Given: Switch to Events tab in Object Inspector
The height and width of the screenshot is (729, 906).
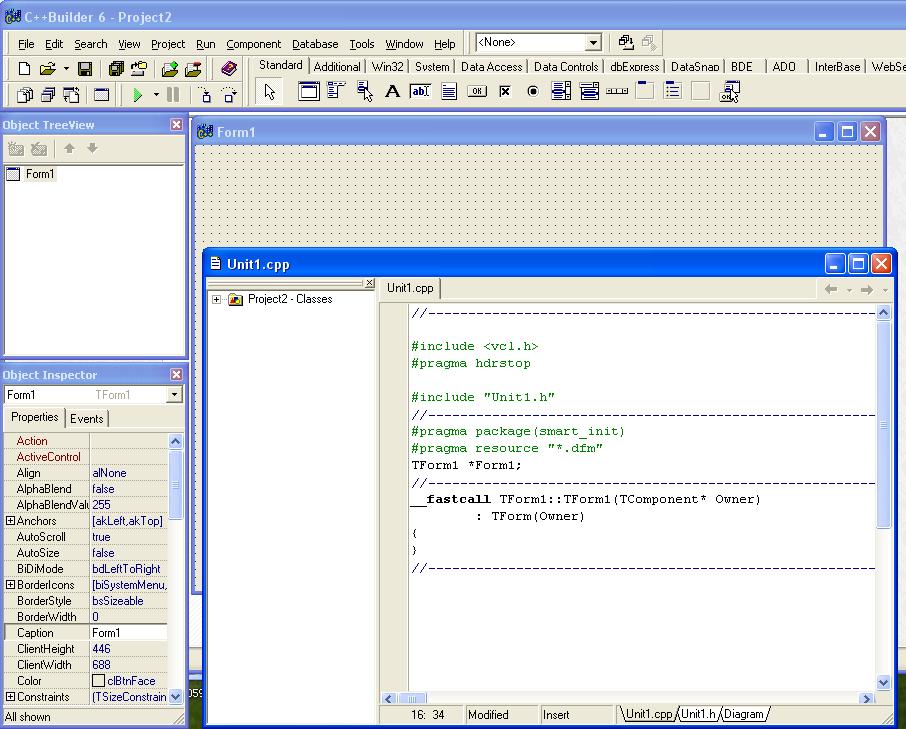Looking at the screenshot, I should 87,419.
